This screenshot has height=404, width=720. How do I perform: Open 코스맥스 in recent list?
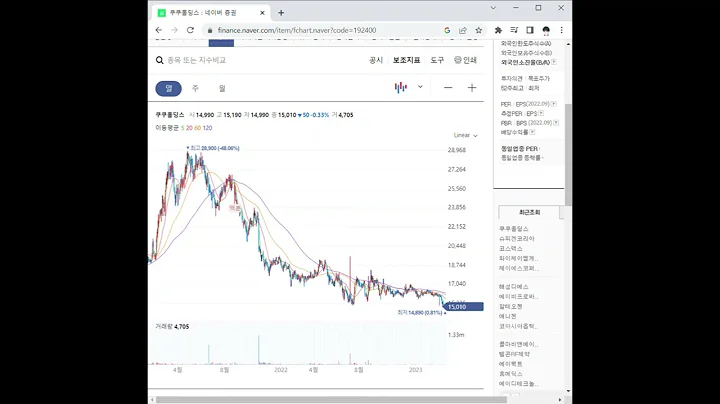click(x=511, y=248)
